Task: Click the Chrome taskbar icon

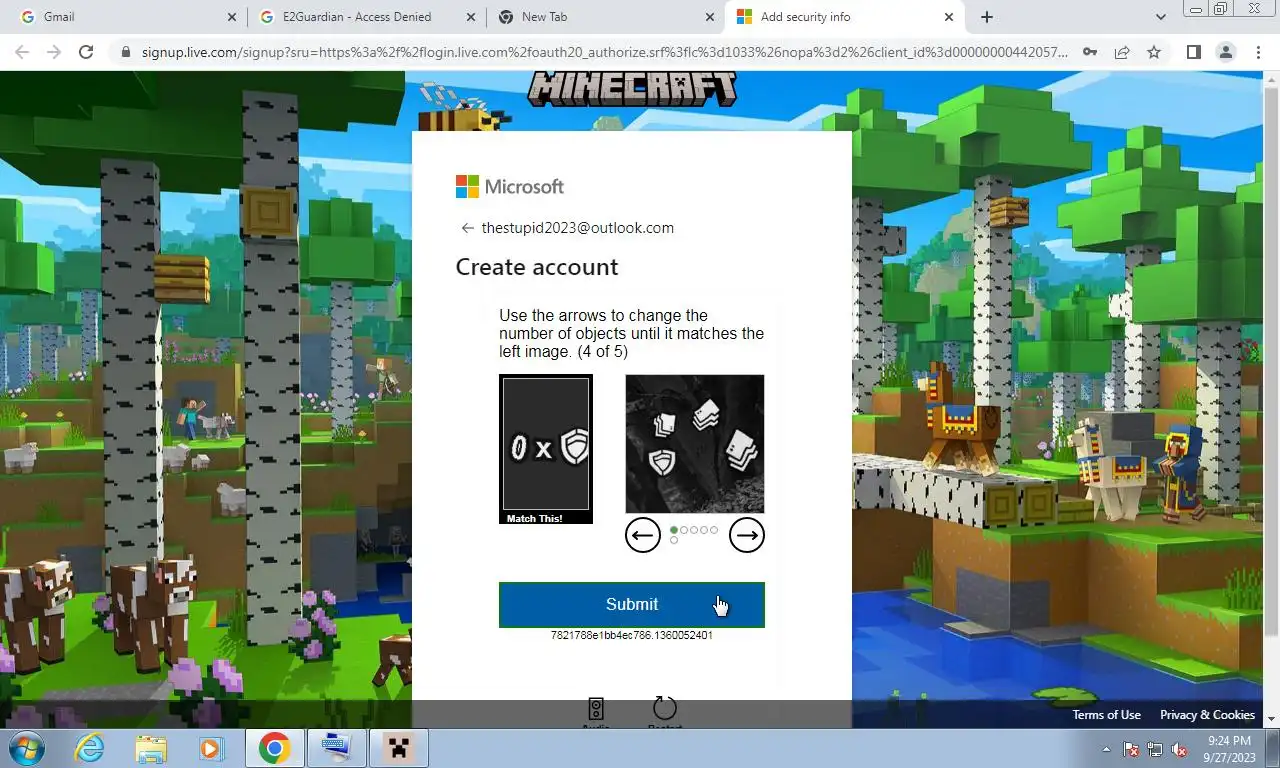Action: tap(274, 748)
